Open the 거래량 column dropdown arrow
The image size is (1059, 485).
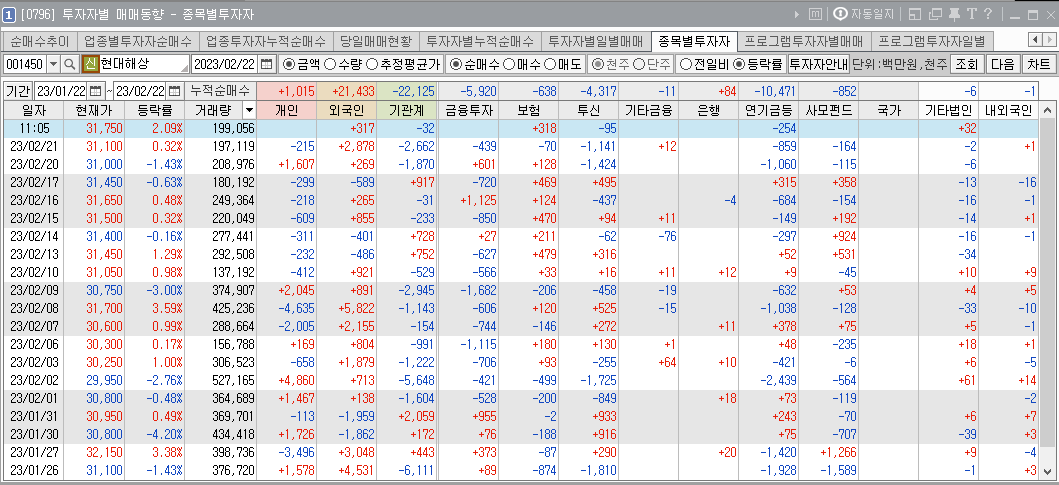[249, 111]
